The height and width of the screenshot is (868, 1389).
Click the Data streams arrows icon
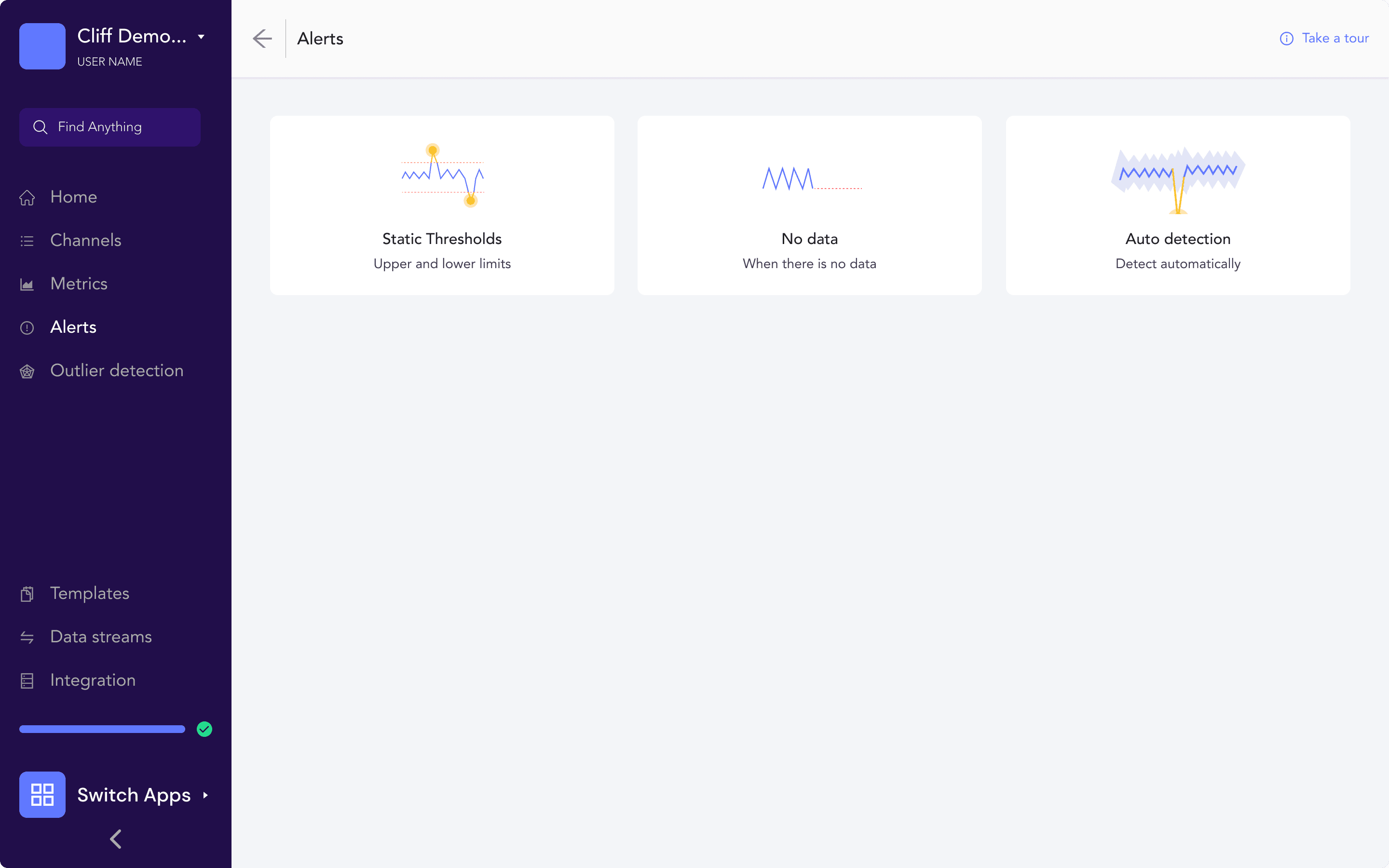coord(27,637)
